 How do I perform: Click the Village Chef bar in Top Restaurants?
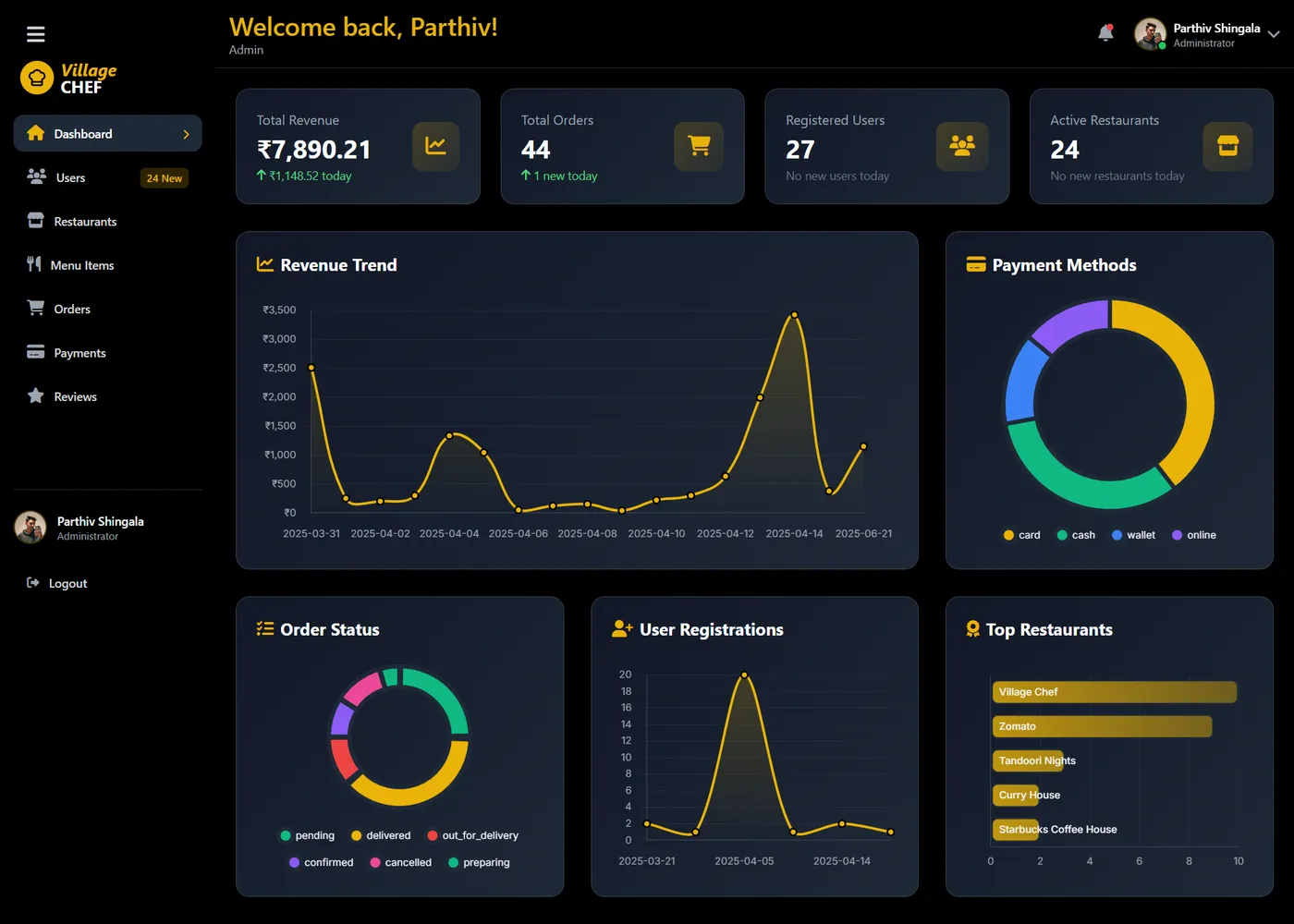[1114, 692]
